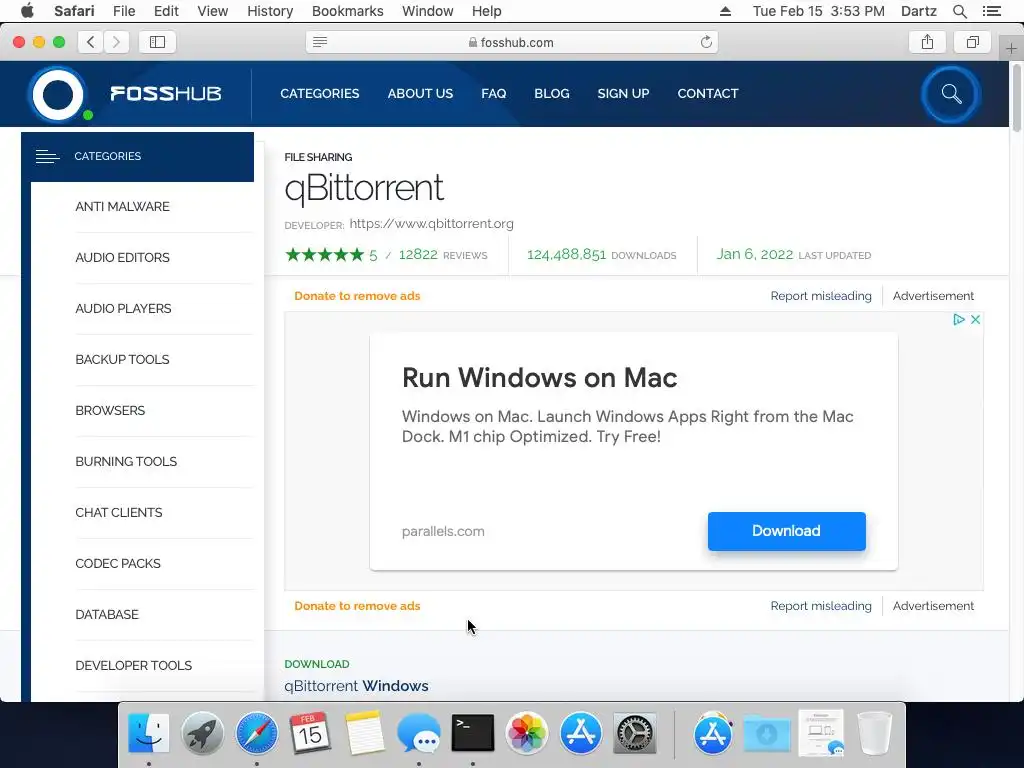
Task: Reload the page with the refresh icon
Action: coord(706,42)
